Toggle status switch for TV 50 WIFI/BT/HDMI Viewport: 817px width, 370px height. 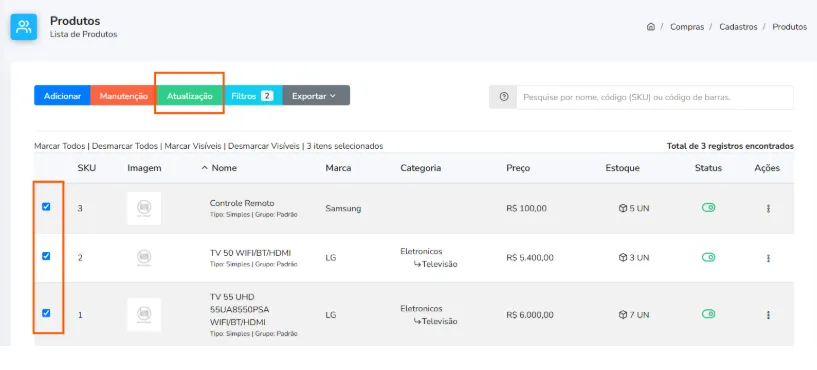pyautogui.click(x=708, y=257)
